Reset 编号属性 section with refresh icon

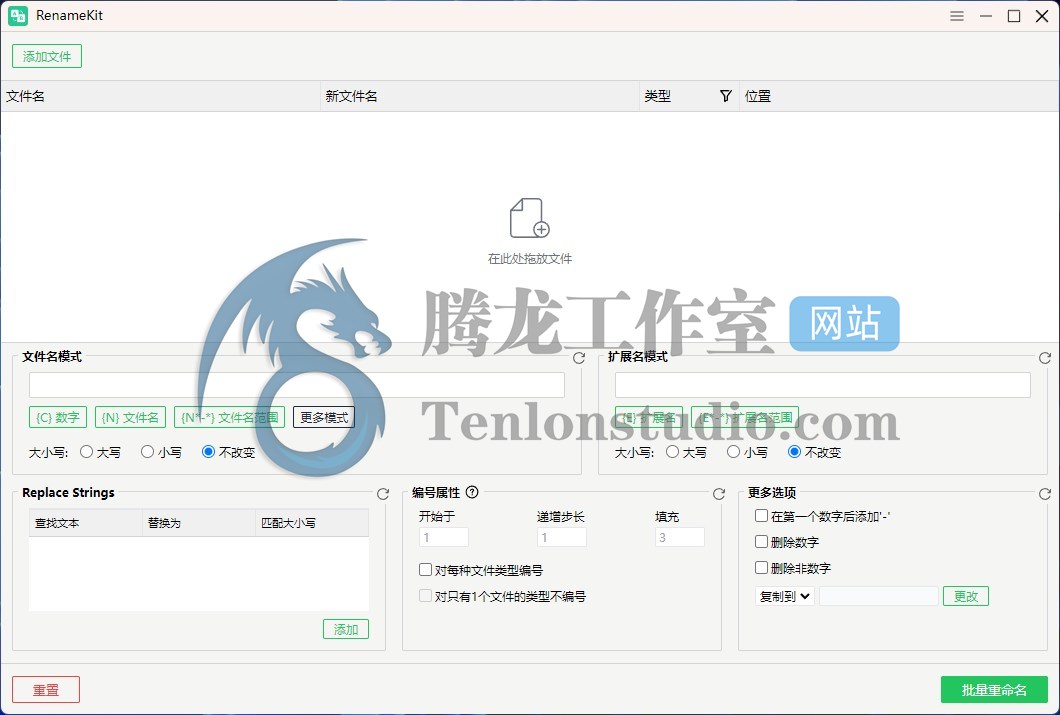click(719, 494)
